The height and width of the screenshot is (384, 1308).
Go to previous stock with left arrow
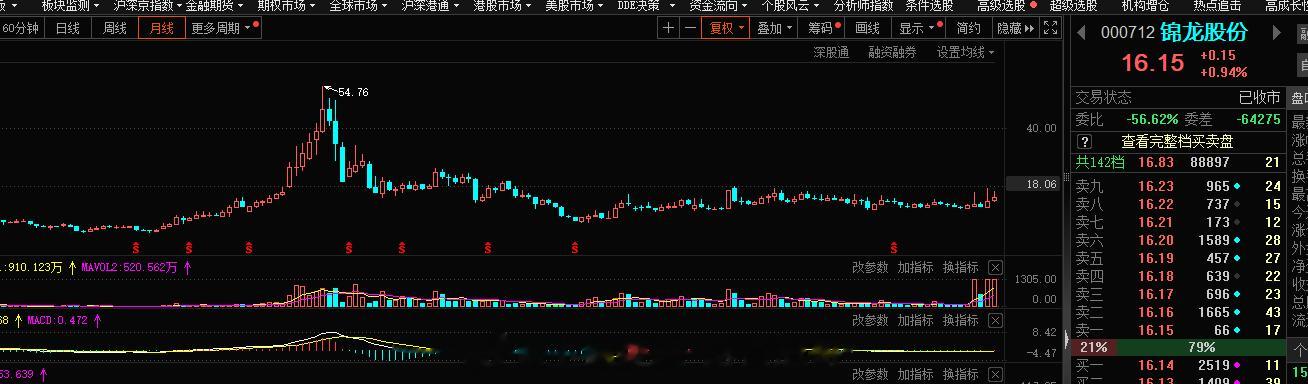pyautogui.click(x=1082, y=32)
